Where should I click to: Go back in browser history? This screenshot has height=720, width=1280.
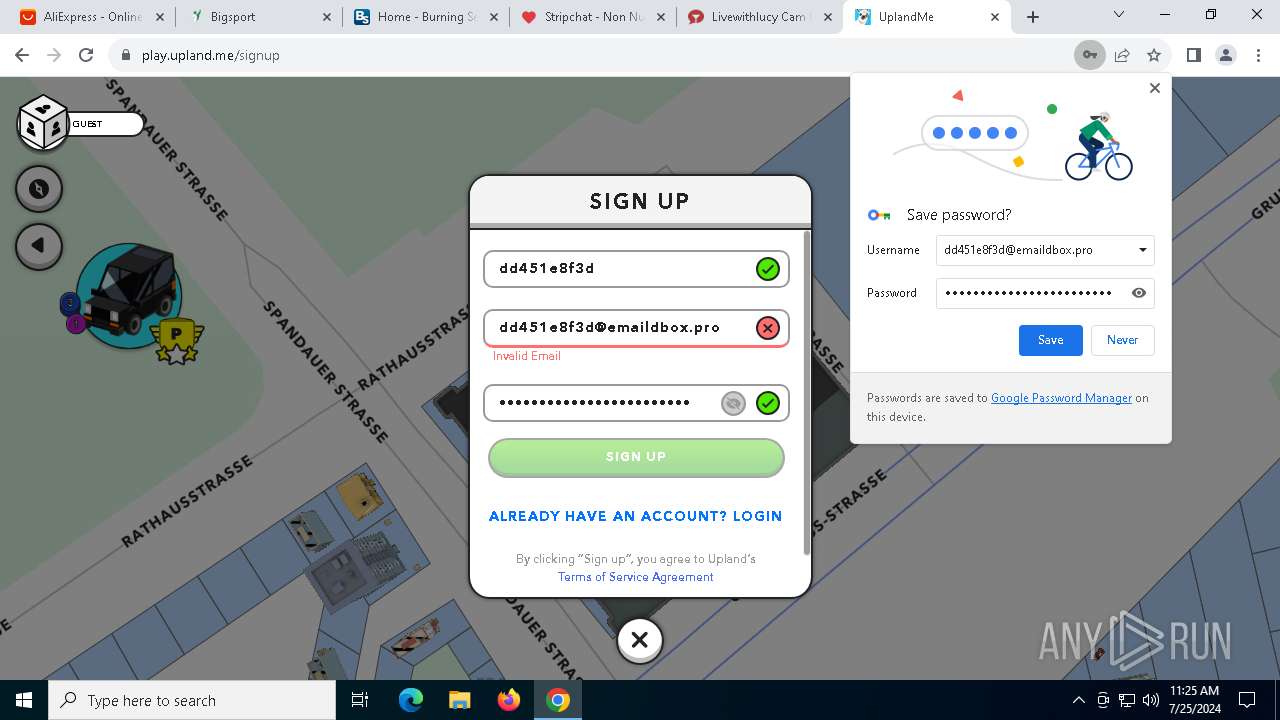pos(22,55)
